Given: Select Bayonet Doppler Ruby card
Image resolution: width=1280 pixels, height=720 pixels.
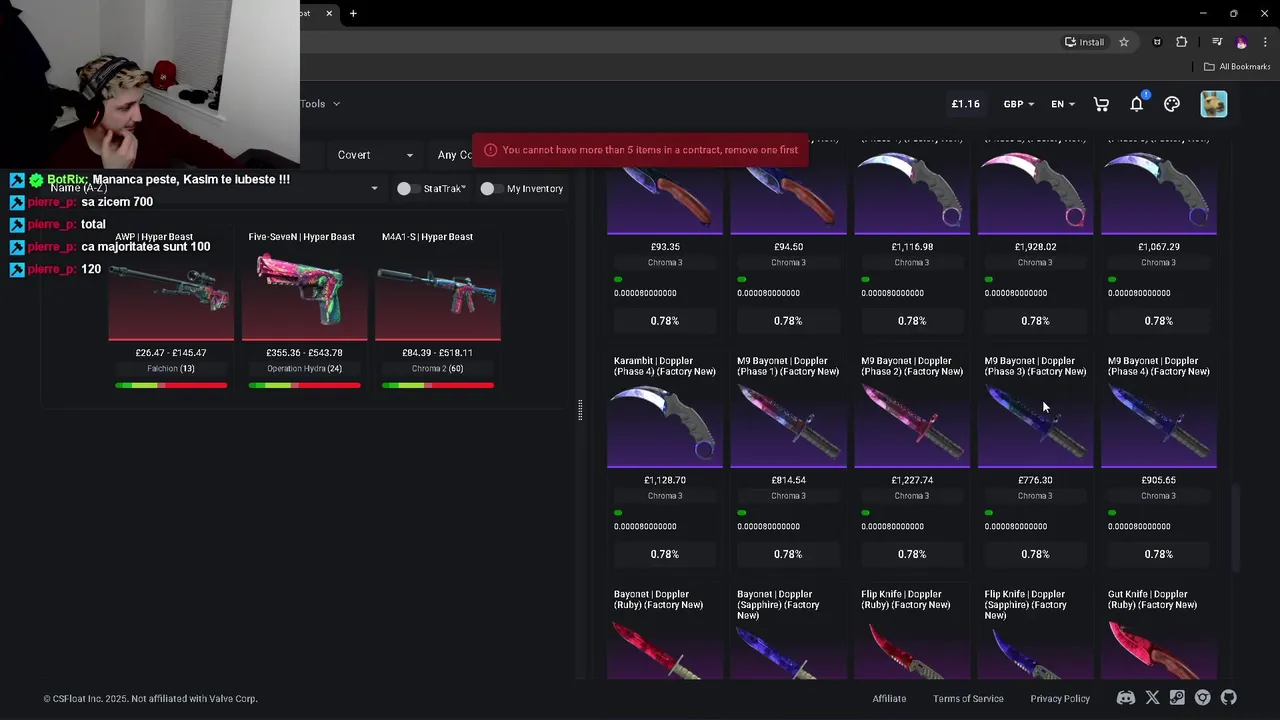Looking at the screenshot, I should click(x=665, y=634).
